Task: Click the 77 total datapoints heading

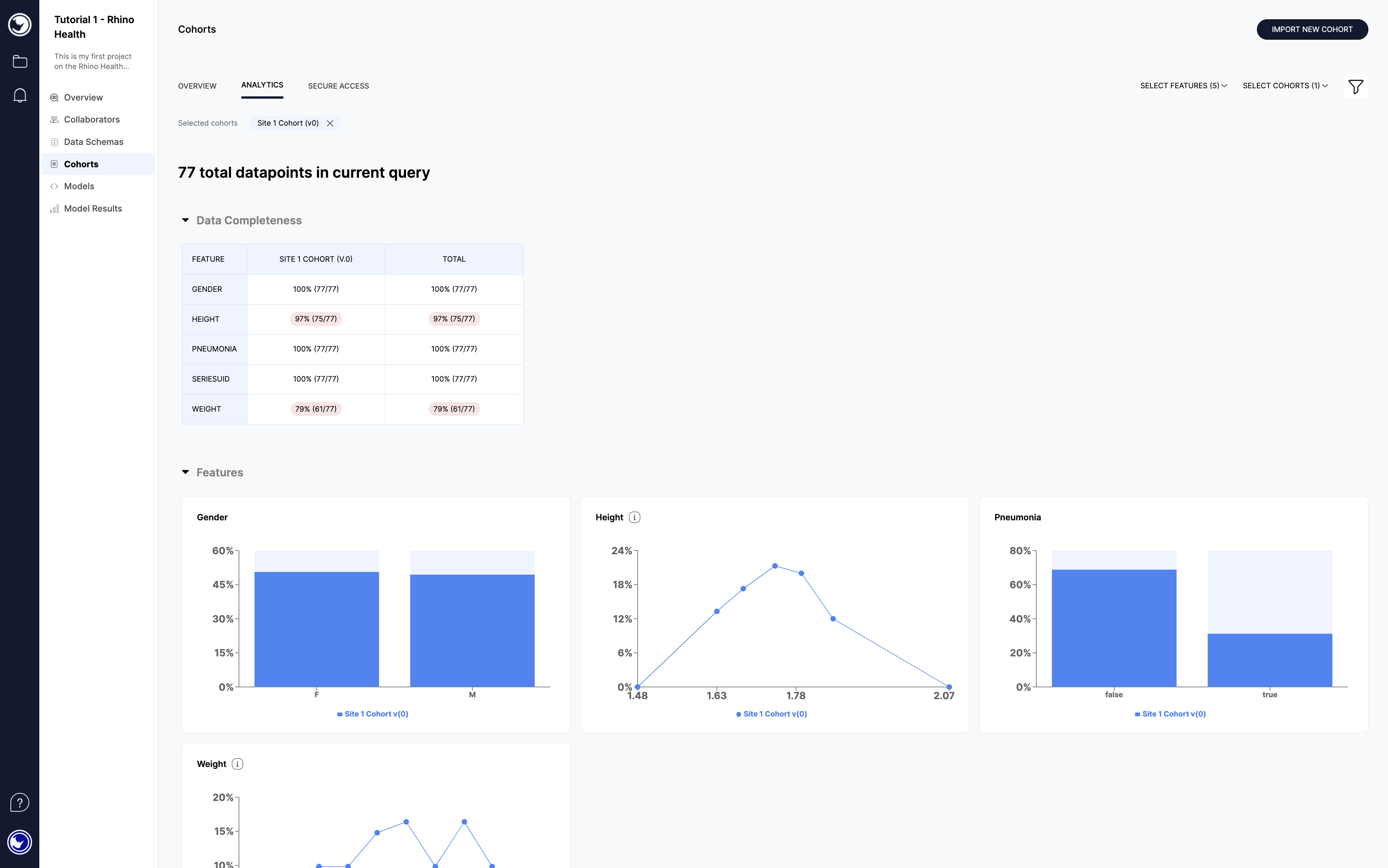Action: [304, 173]
